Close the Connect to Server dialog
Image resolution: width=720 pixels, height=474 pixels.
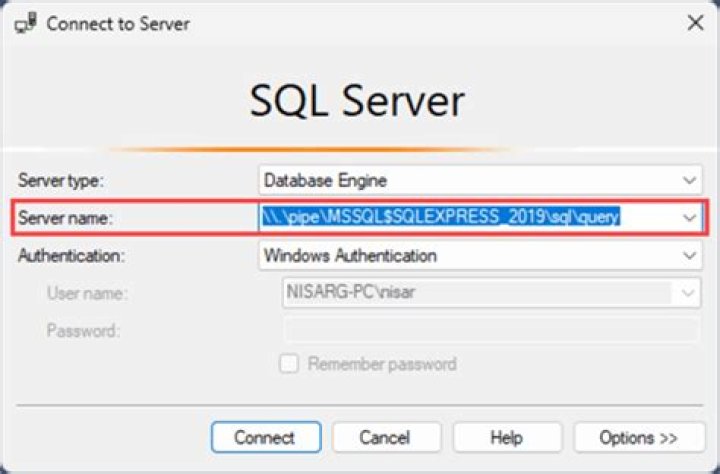(x=695, y=23)
